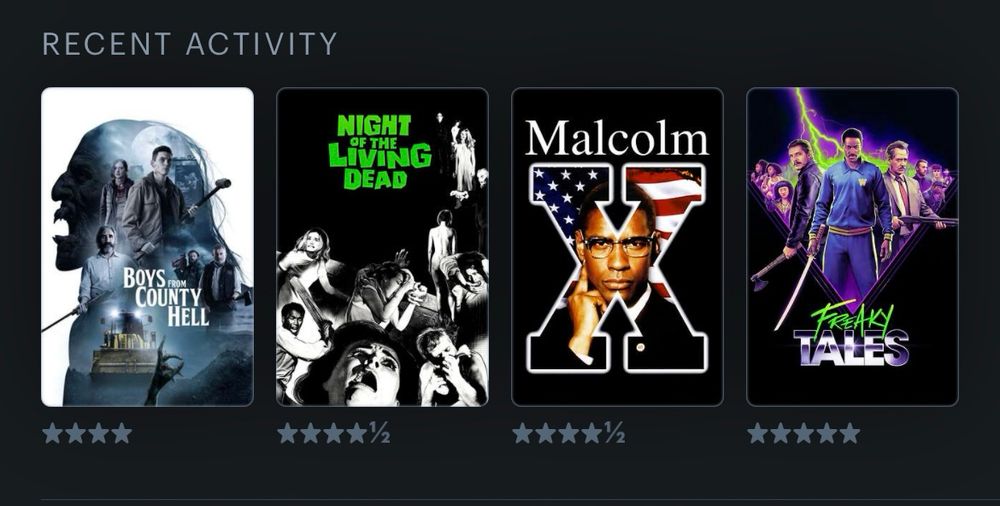Click the Recent Activity heading
Screen dimensions: 1000x506
[x=189, y=44]
